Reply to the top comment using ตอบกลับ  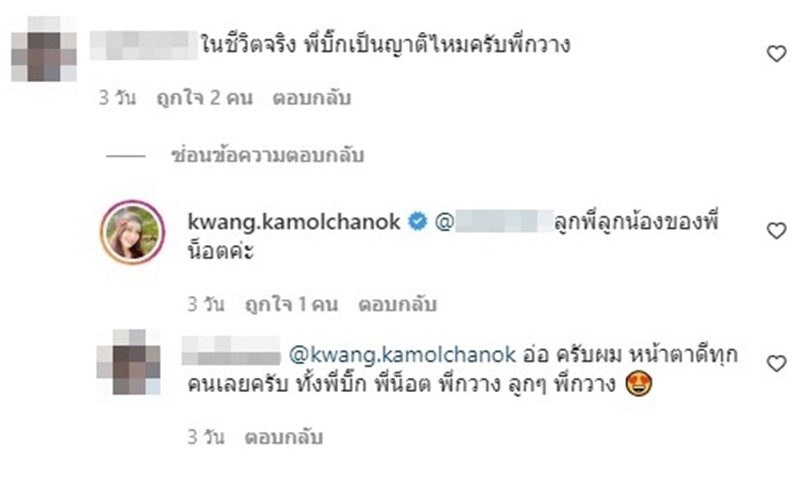pos(312,98)
